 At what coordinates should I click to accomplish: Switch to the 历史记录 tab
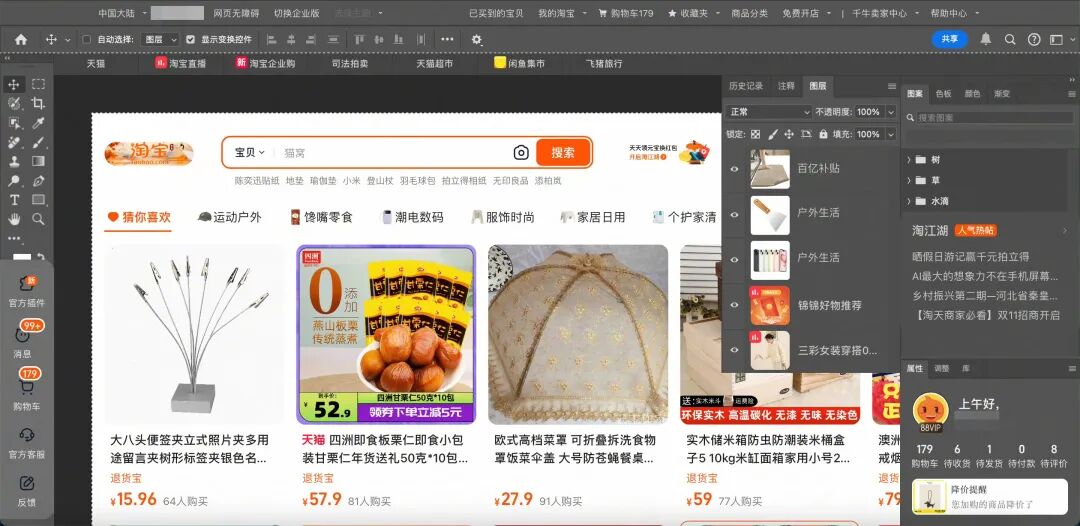coord(746,86)
